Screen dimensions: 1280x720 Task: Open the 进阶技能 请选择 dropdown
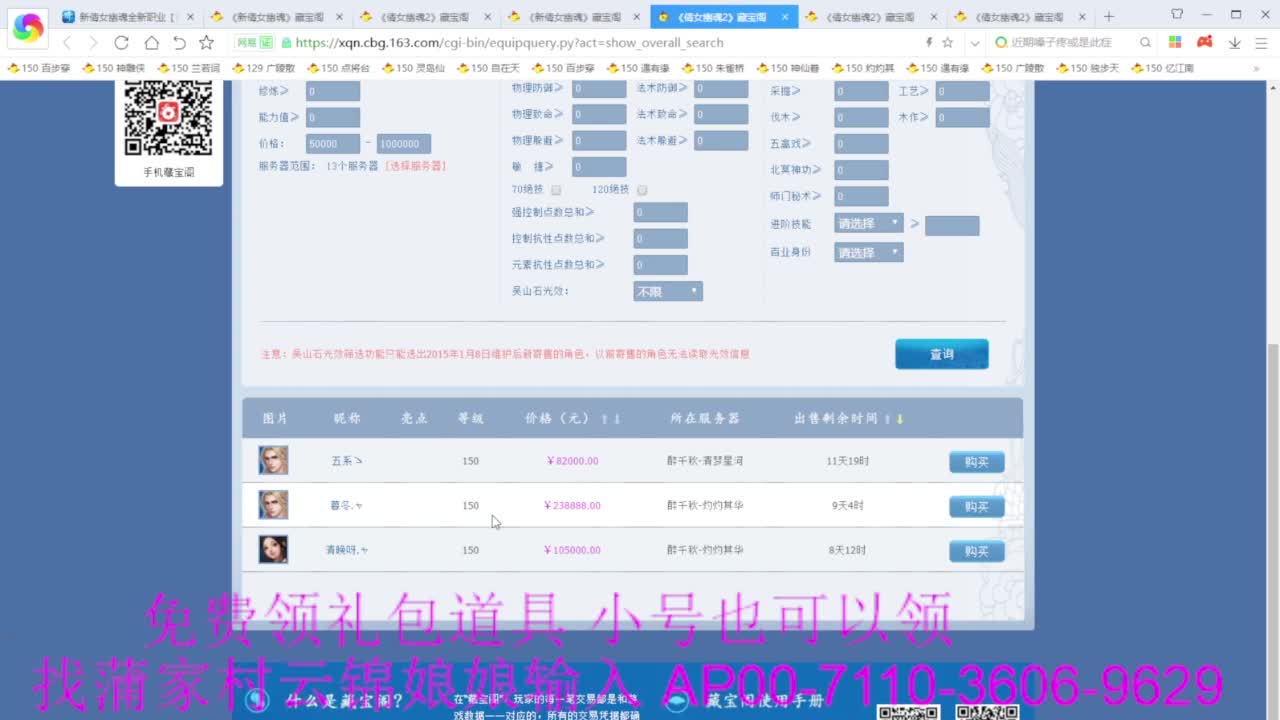click(x=868, y=222)
